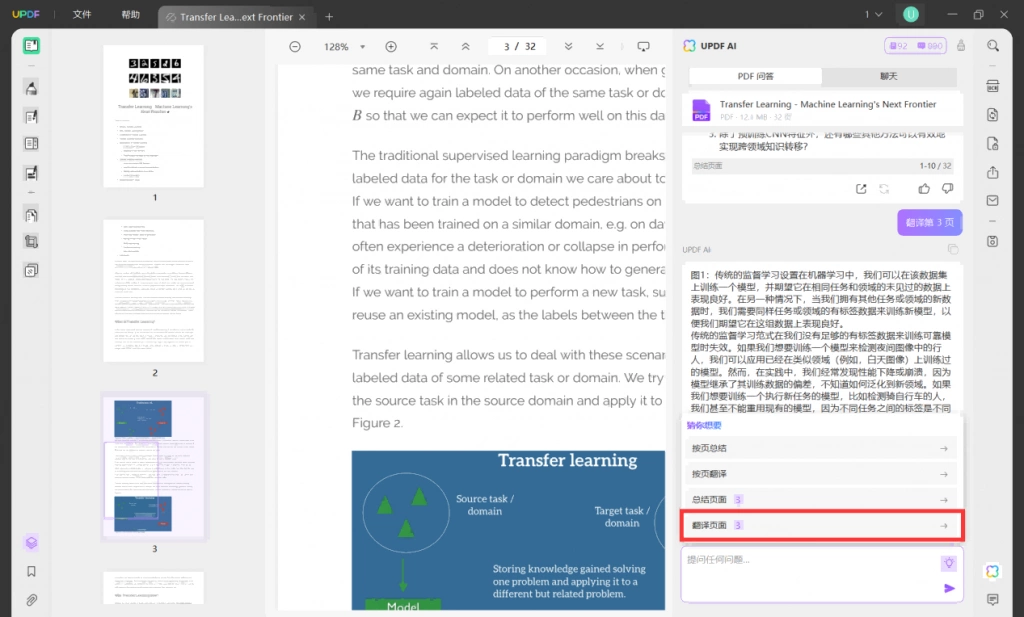The height and width of the screenshot is (617, 1024).
Task: Click the AI prompt input field
Action: tap(810, 575)
